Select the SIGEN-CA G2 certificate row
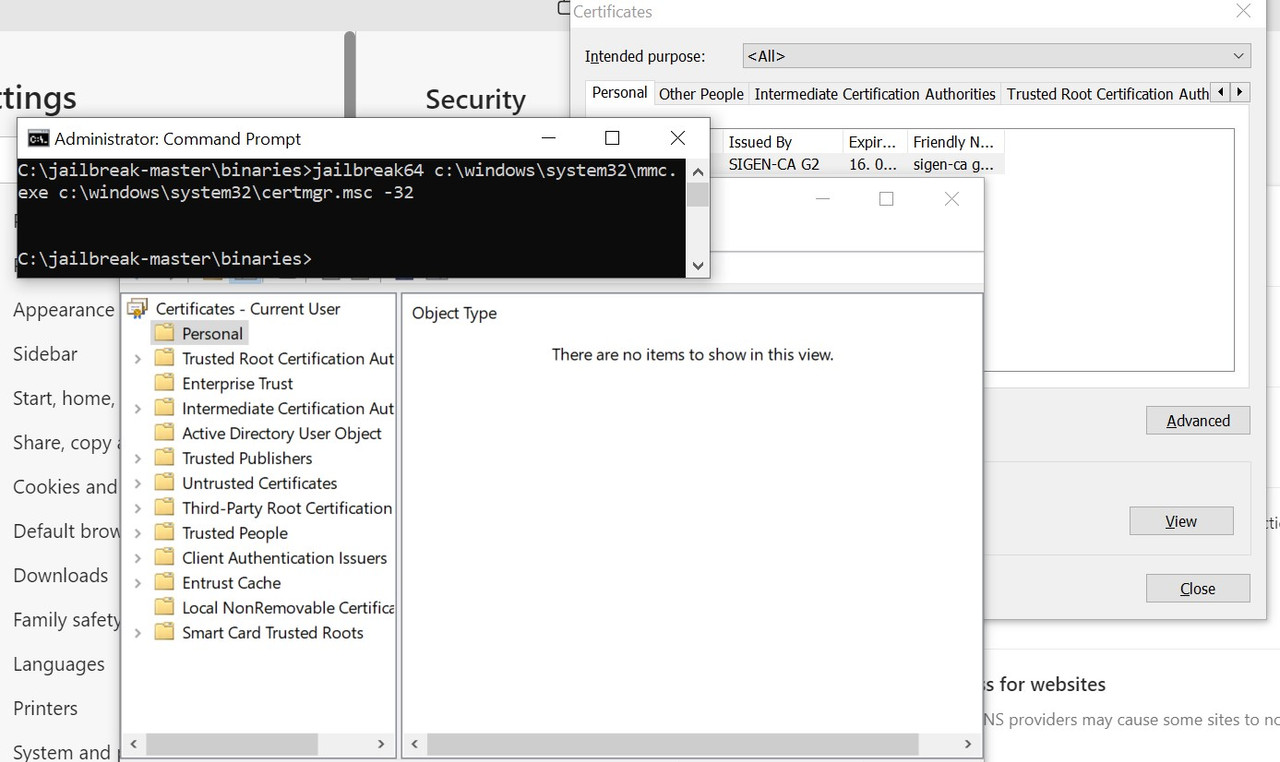This screenshot has width=1280, height=762. [862, 165]
